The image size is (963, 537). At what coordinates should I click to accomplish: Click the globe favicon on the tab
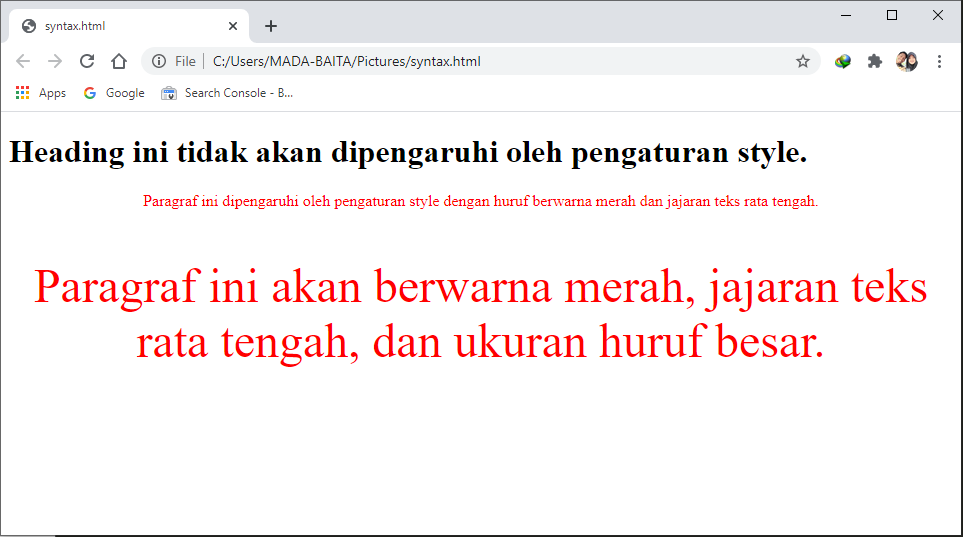29,26
